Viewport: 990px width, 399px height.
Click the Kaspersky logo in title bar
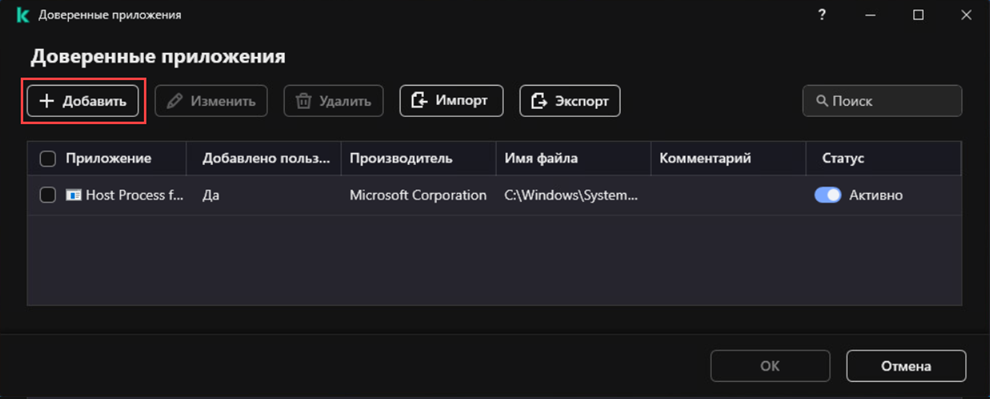[23, 15]
